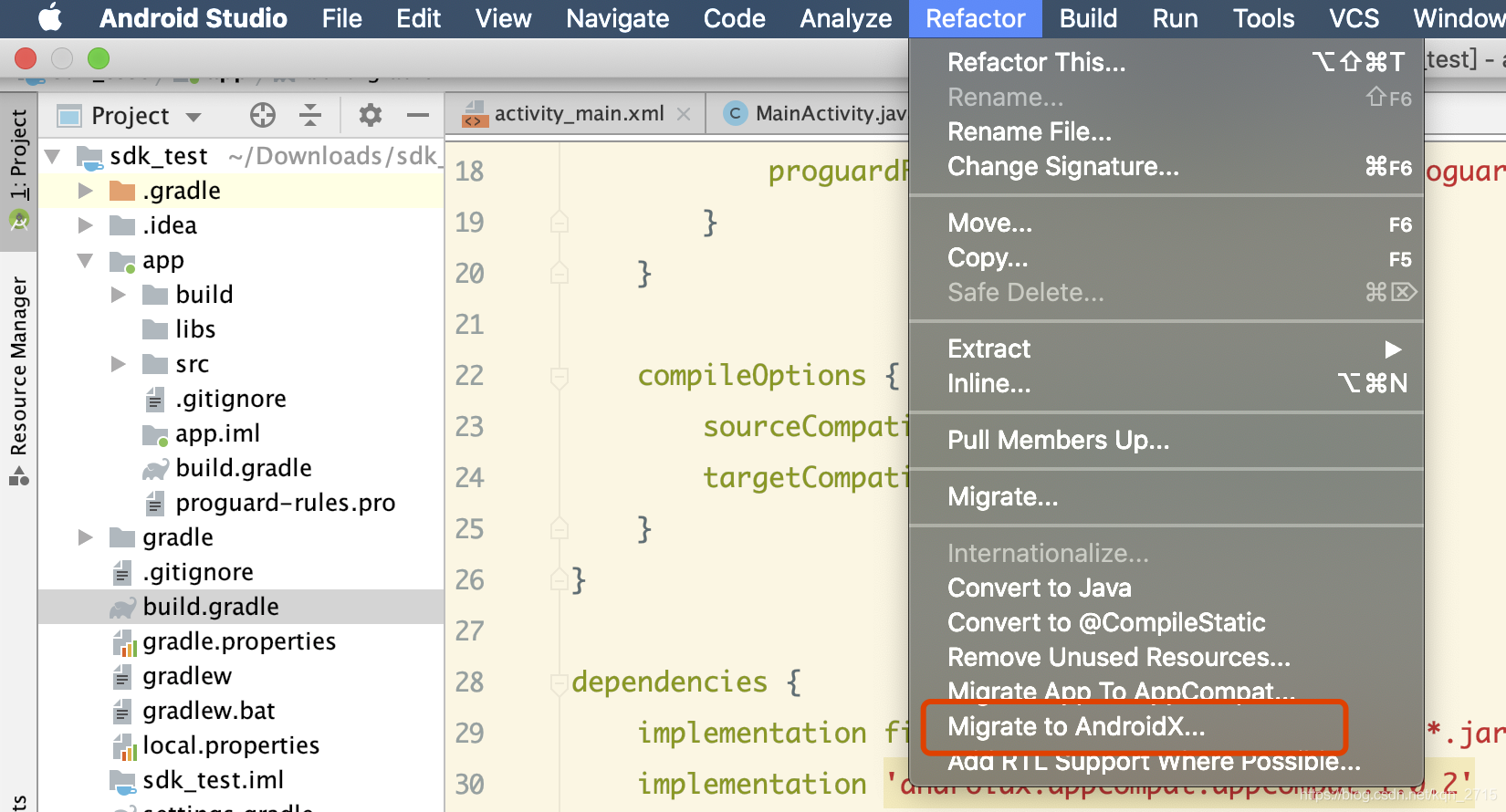Open the Extract submenu arrow
1506x812 pixels.
click(1393, 349)
